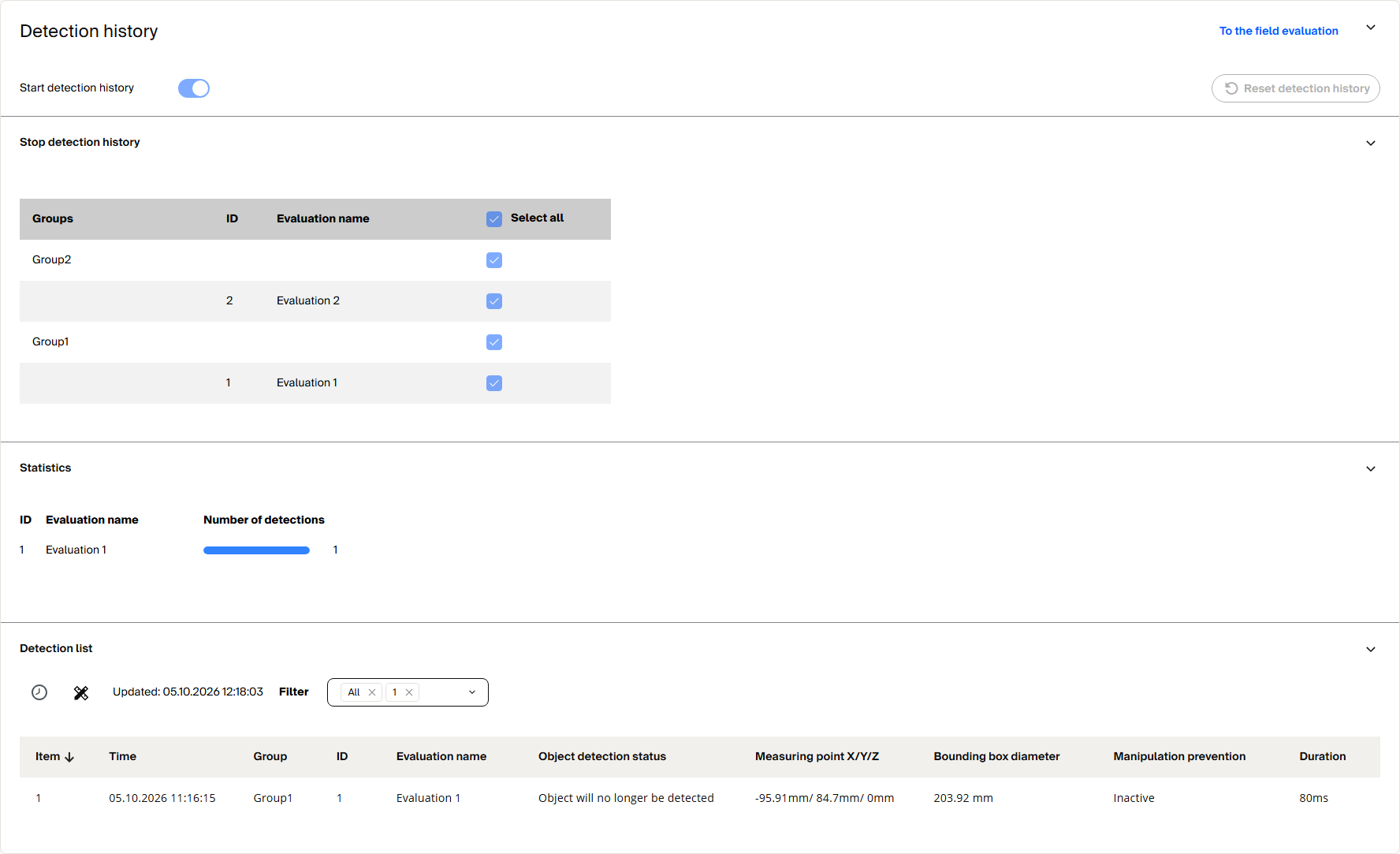
Task: Select Group2 row in groups table
Action: 315,260
